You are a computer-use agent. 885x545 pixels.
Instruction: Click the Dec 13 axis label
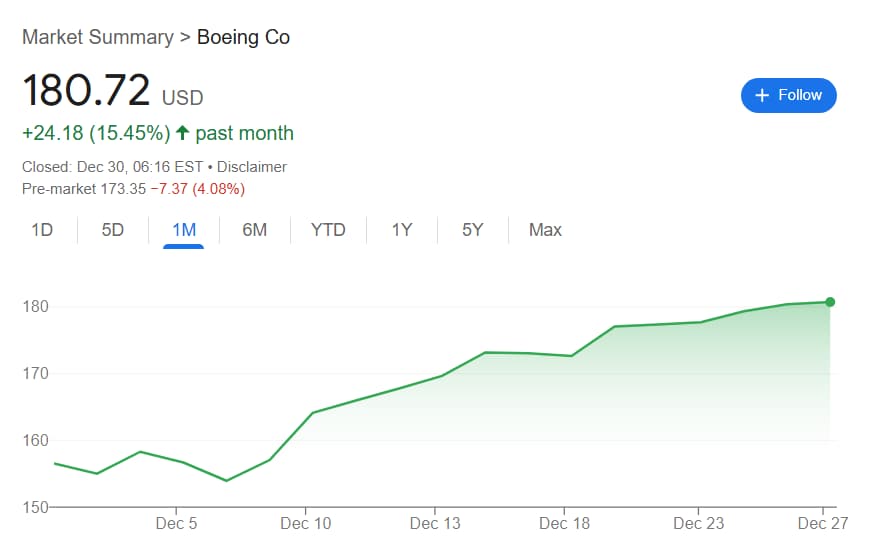click(x=435, y=524)
